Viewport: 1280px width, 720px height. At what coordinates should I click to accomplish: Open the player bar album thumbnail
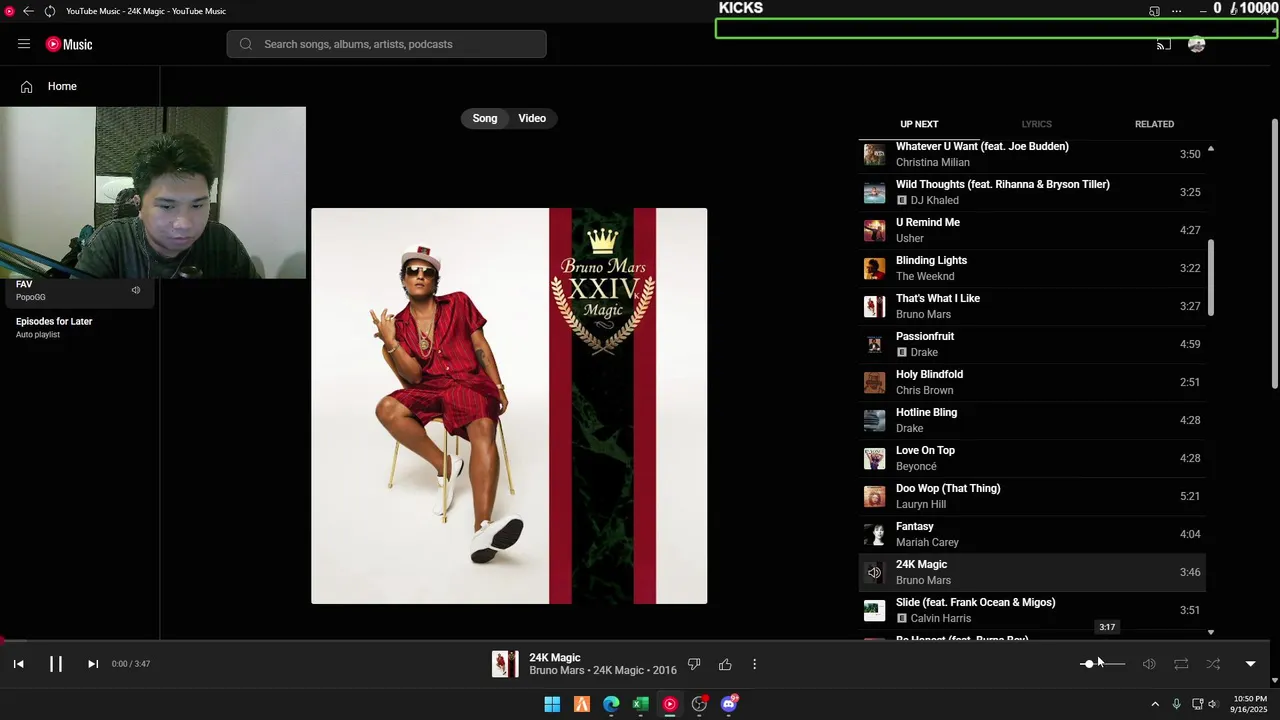tap(505, 664)
